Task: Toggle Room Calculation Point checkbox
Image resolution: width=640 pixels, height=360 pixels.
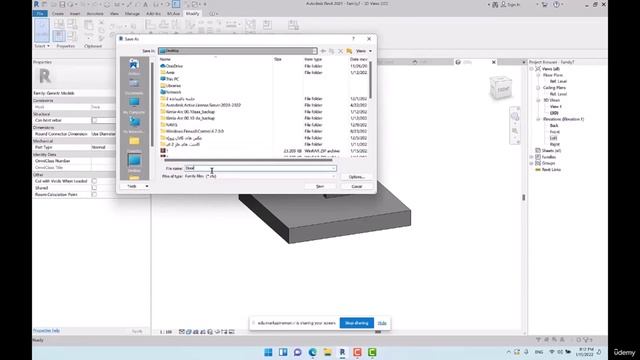Action: click(94, 195)
